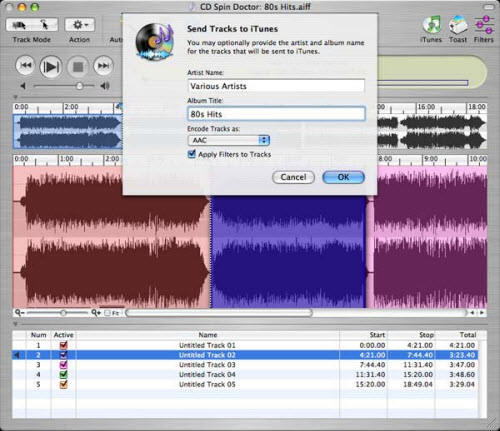Skip to next track button
The width and height of the screenshot is (500, 431).
pos(103,65)
